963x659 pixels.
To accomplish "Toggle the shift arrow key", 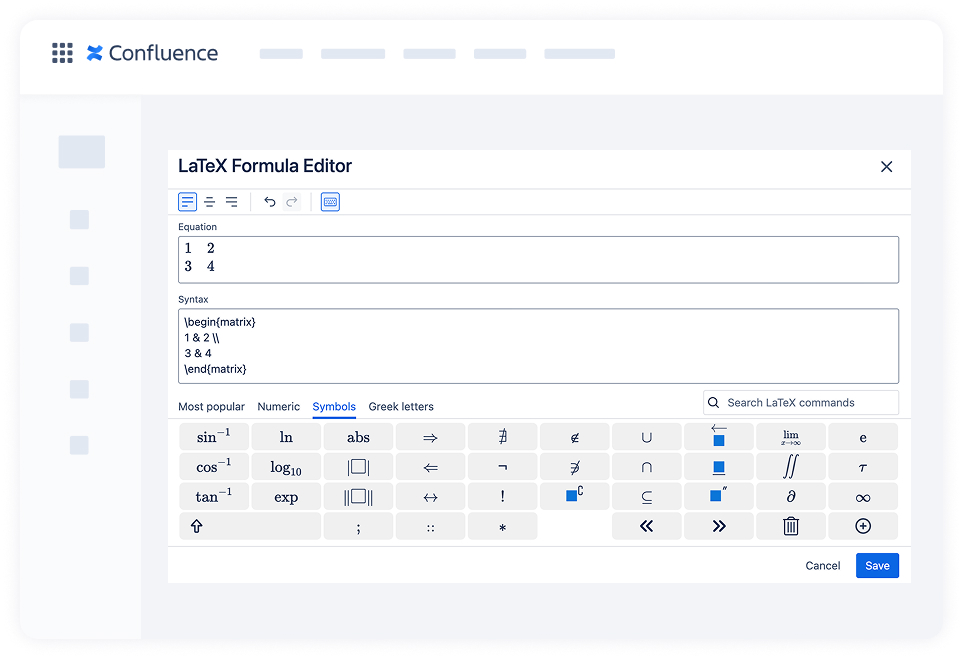I will tap(249, 526).
